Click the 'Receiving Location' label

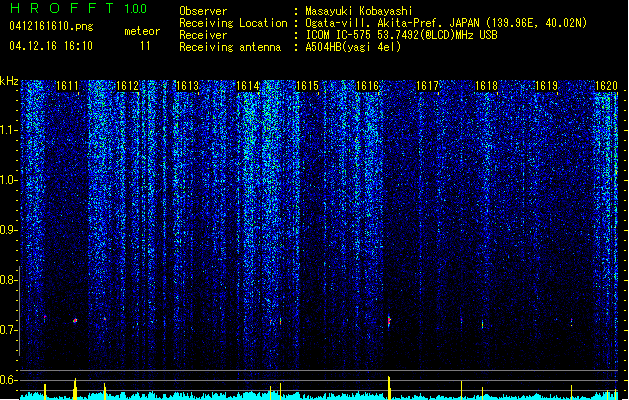click(233, 23)
